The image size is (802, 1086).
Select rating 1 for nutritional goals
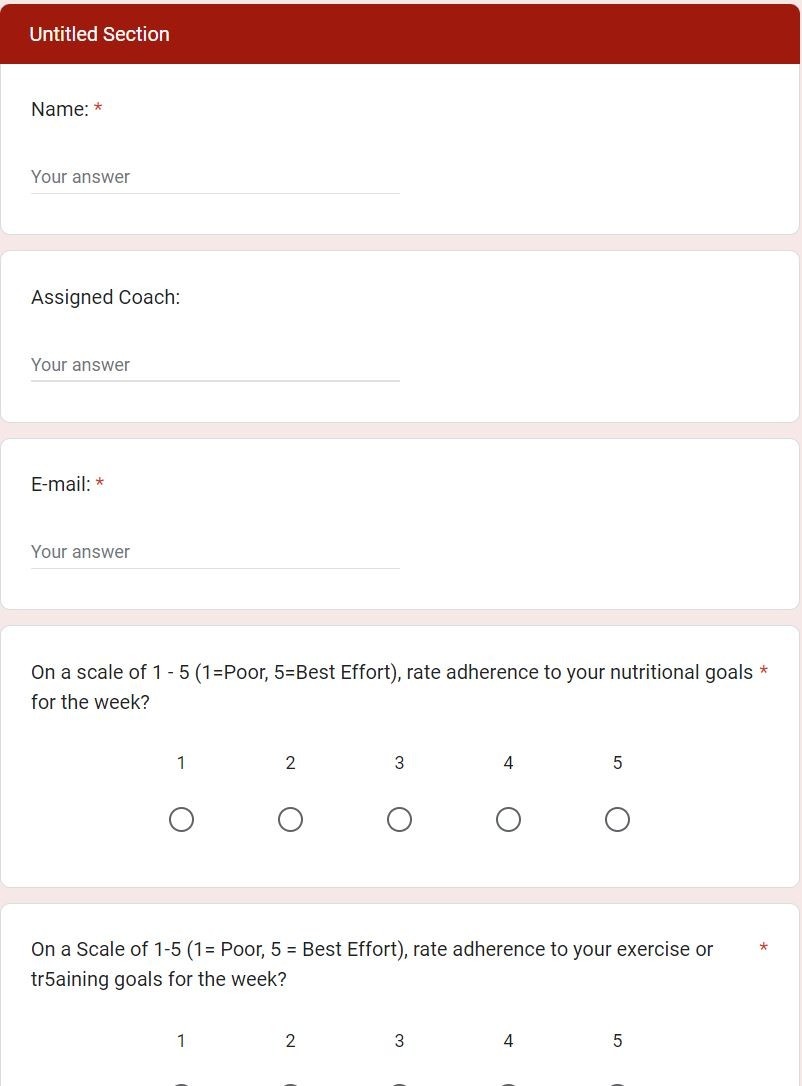pos(181,819)
